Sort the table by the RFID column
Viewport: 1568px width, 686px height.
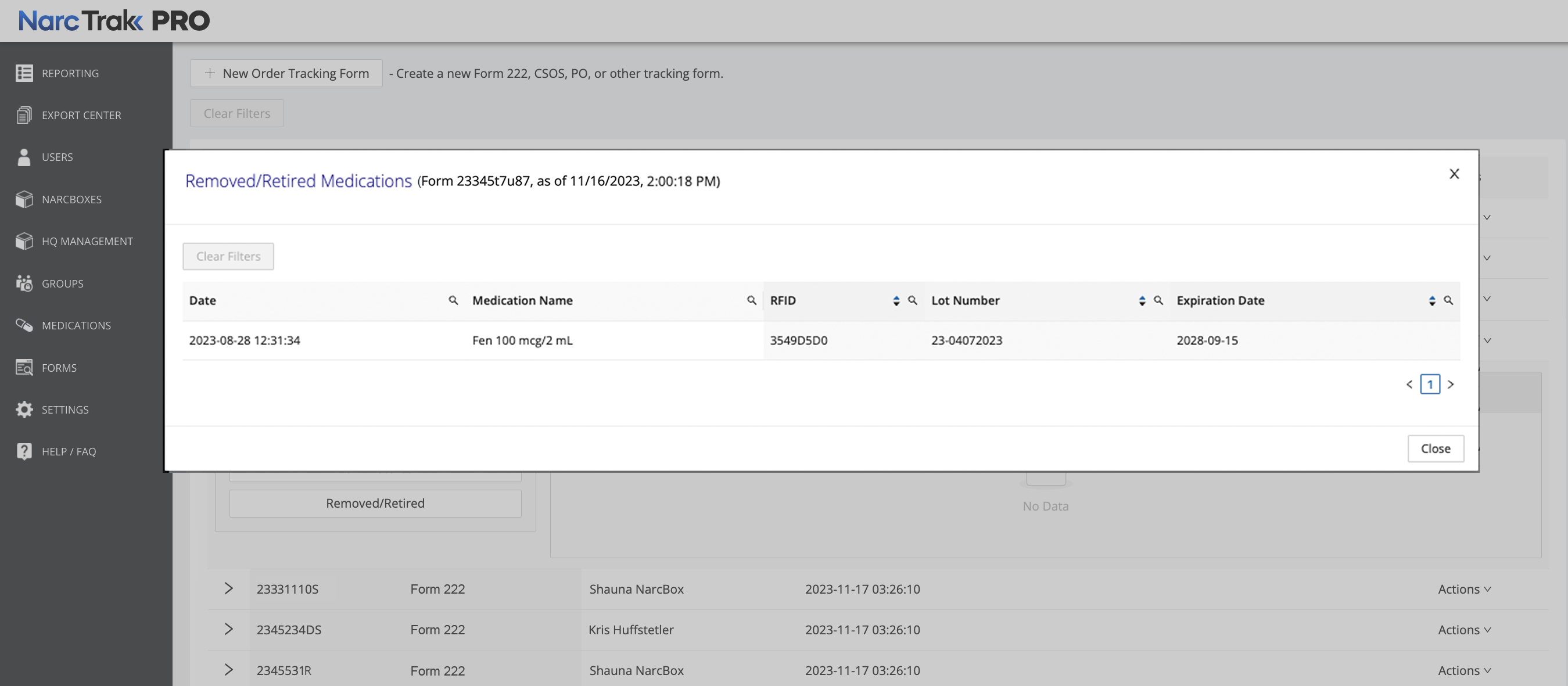[x=895, y=301]
